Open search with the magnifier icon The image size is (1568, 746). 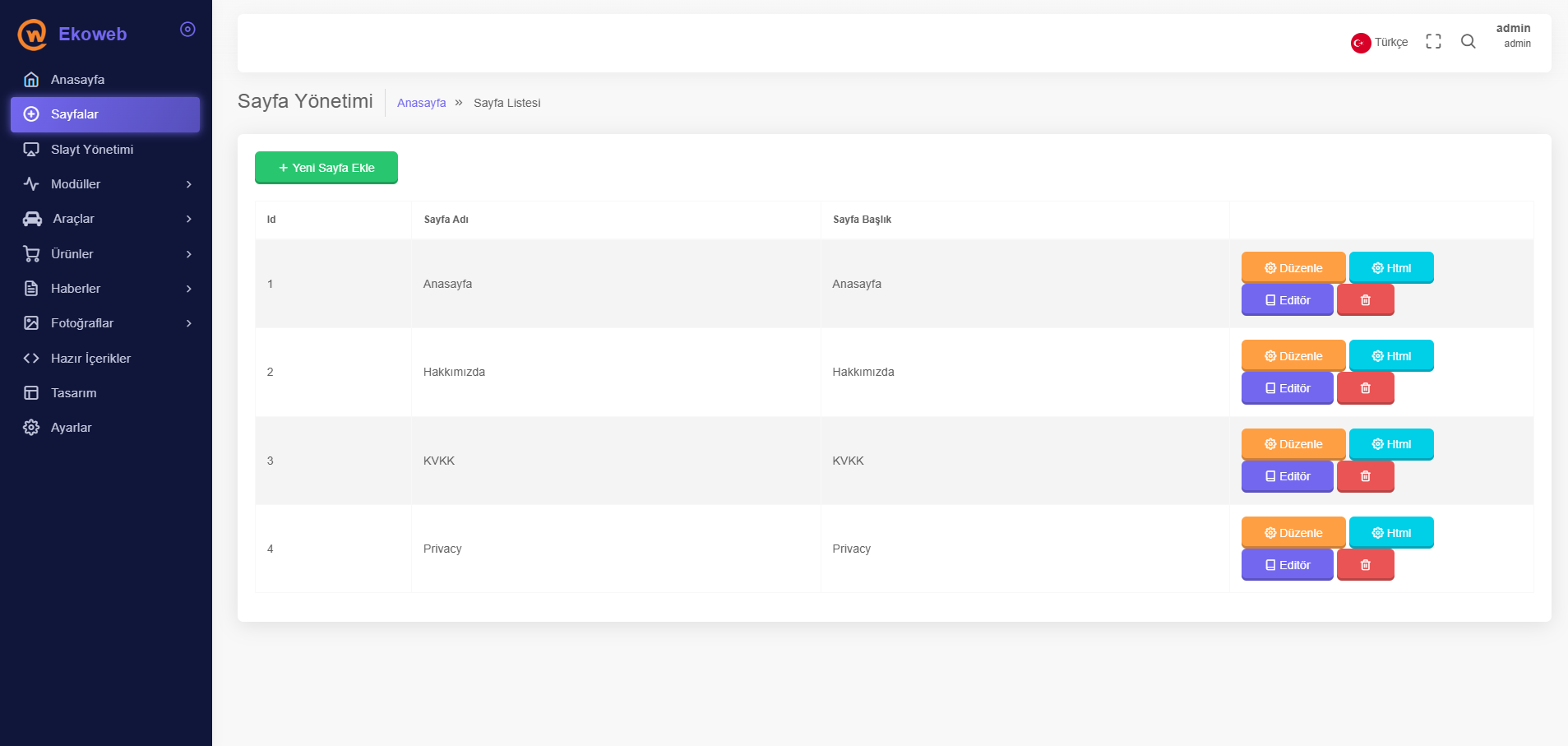coord(1468,42)
